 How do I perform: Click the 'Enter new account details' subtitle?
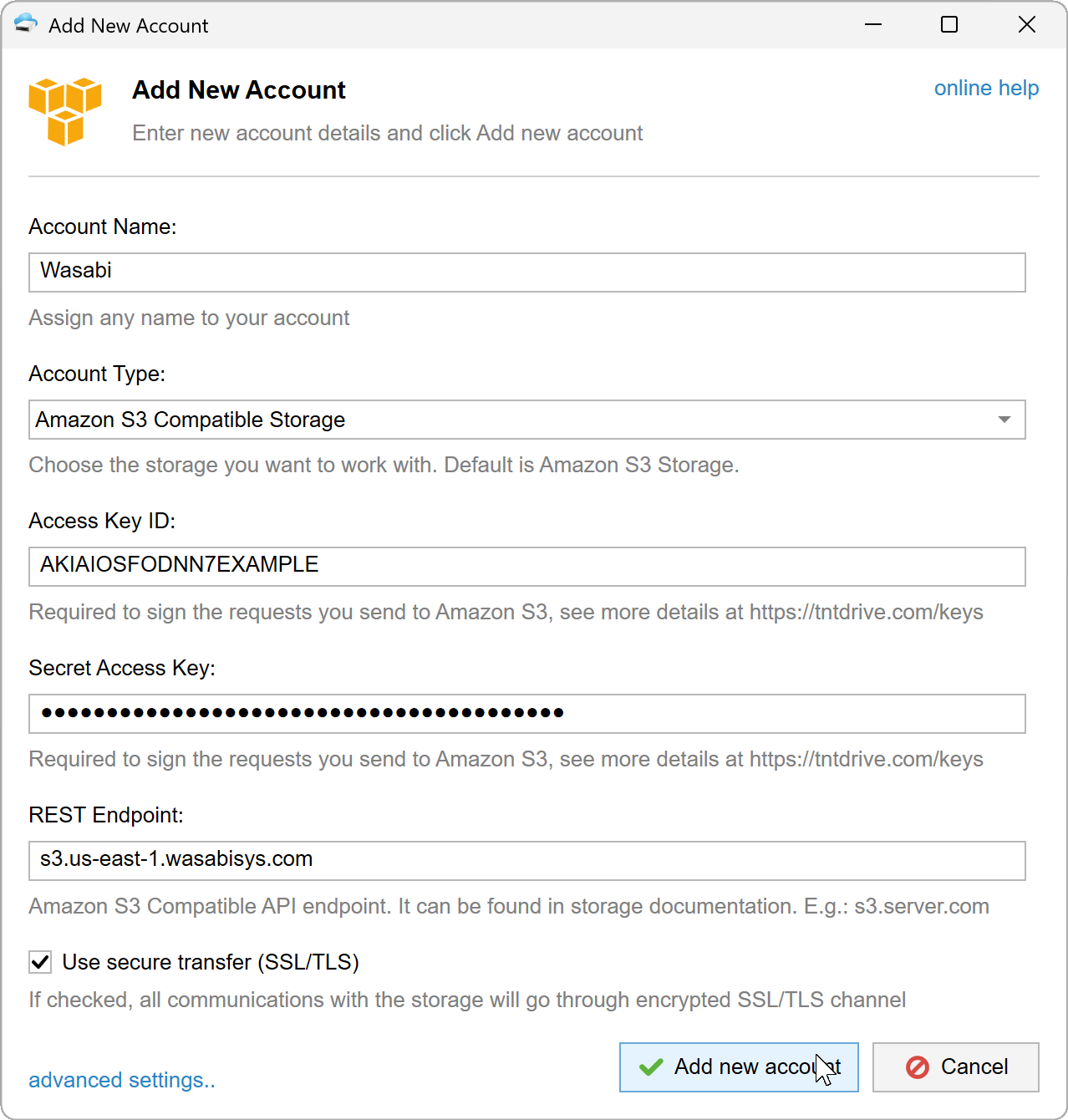click(x=388, y=133)
